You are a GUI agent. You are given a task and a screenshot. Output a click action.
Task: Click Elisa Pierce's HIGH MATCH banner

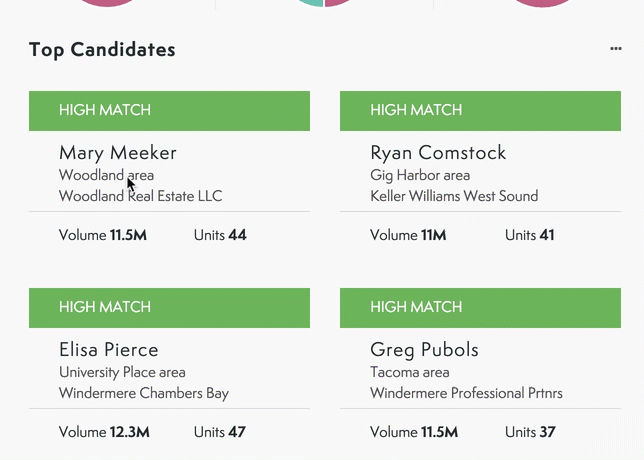[x=169, y=308]
